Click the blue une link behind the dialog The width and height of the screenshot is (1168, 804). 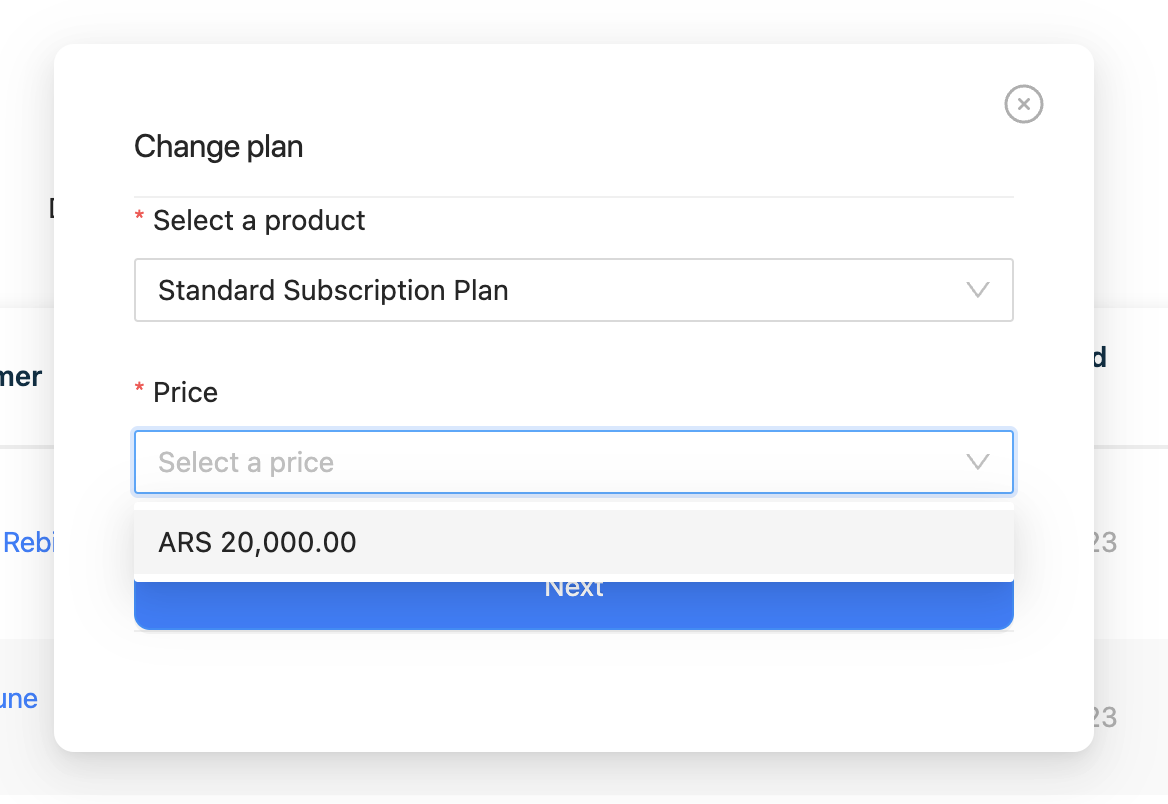(x=18, y=699)
